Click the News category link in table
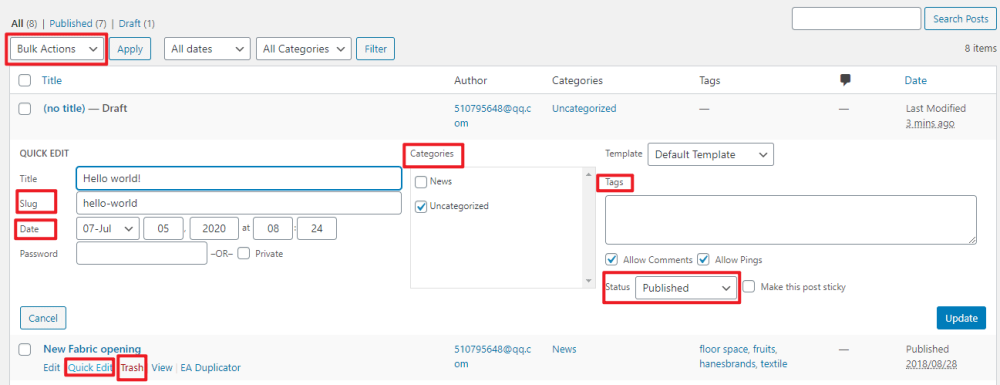 pos(564,349)
